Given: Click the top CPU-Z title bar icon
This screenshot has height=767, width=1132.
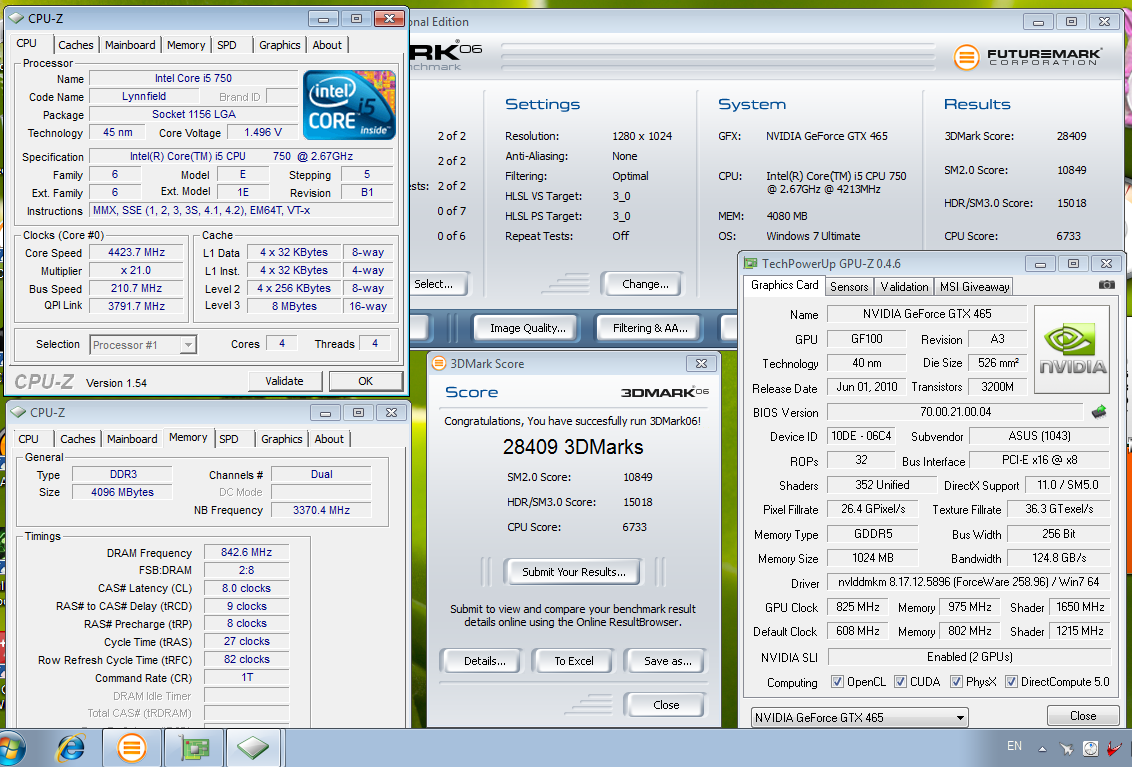Looking at the screenshot, I should coord(17,18).
